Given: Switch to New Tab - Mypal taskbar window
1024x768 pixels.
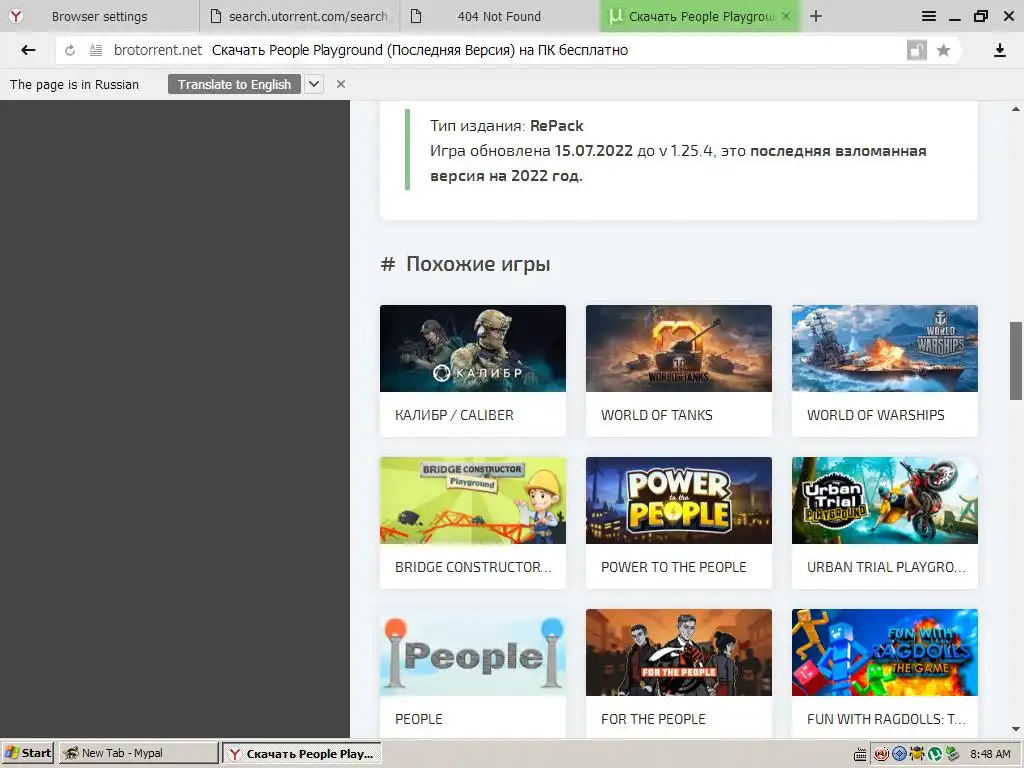Looking at the screenshot, I should (138, 754).
